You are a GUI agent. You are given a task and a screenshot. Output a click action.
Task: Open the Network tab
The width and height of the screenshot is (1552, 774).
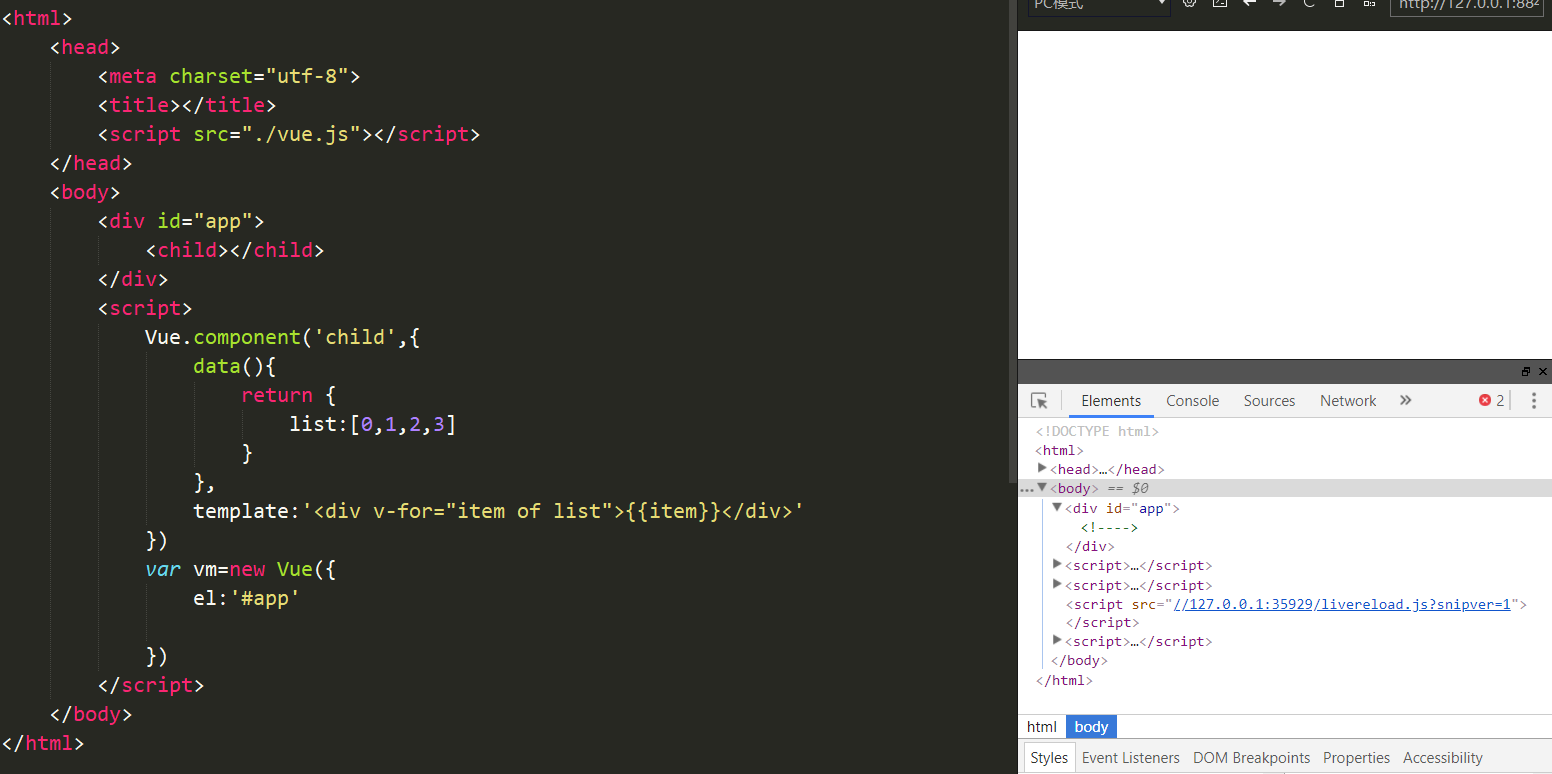[1348, 401]
